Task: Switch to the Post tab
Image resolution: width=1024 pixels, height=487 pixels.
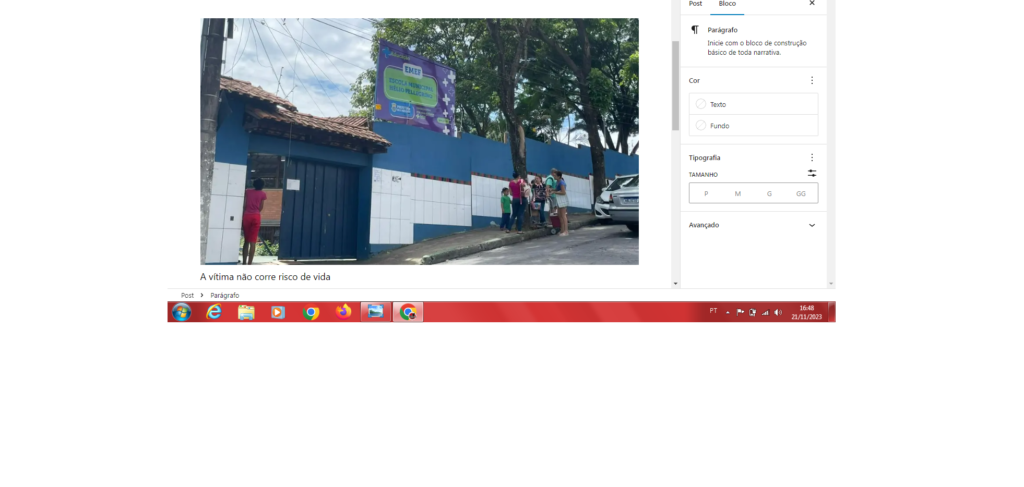Action: tap(695, 4)
